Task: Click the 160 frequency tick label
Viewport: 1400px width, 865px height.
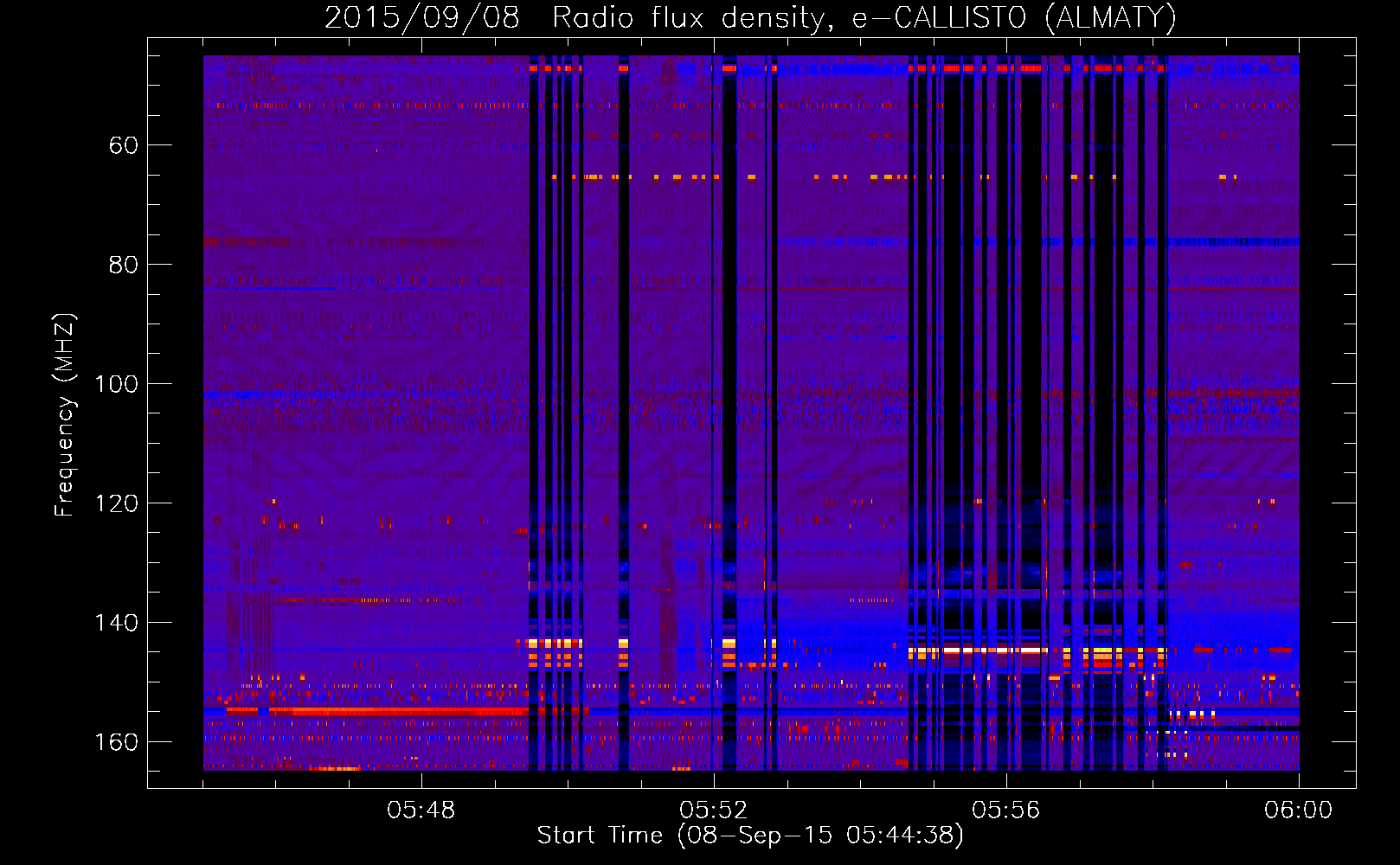Action: [x=117, y=742]
